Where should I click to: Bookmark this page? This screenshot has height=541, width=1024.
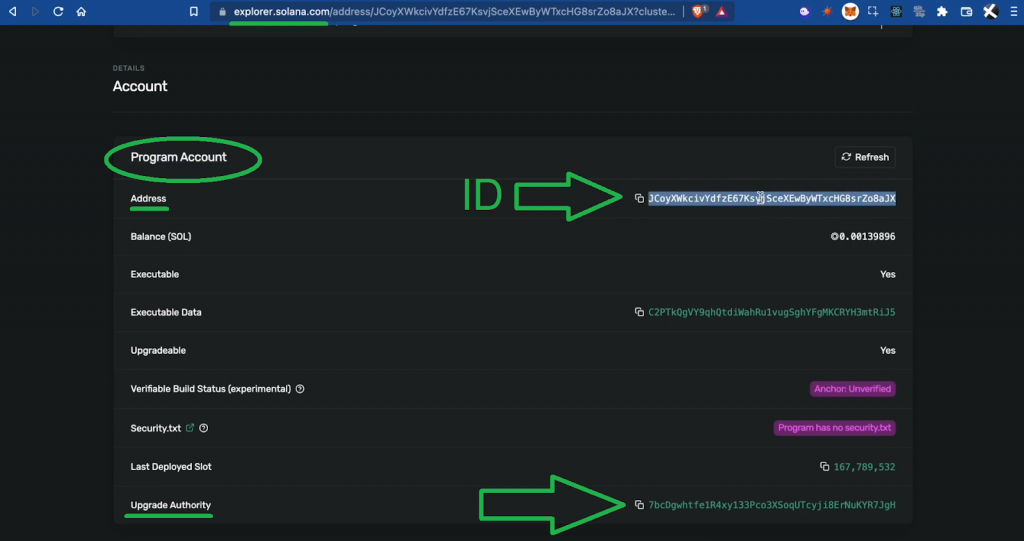pyautogui.click(x=194, y=11)
